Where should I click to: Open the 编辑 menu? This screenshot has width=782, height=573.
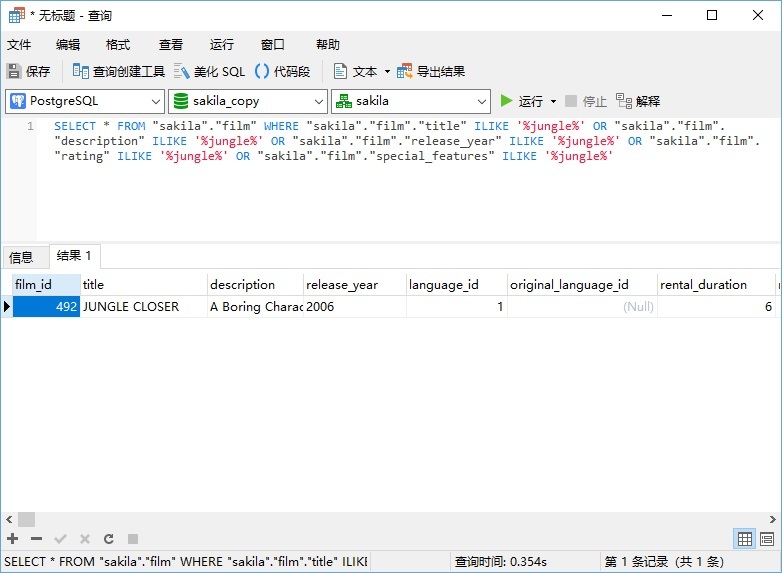click(x=68, y=45)
